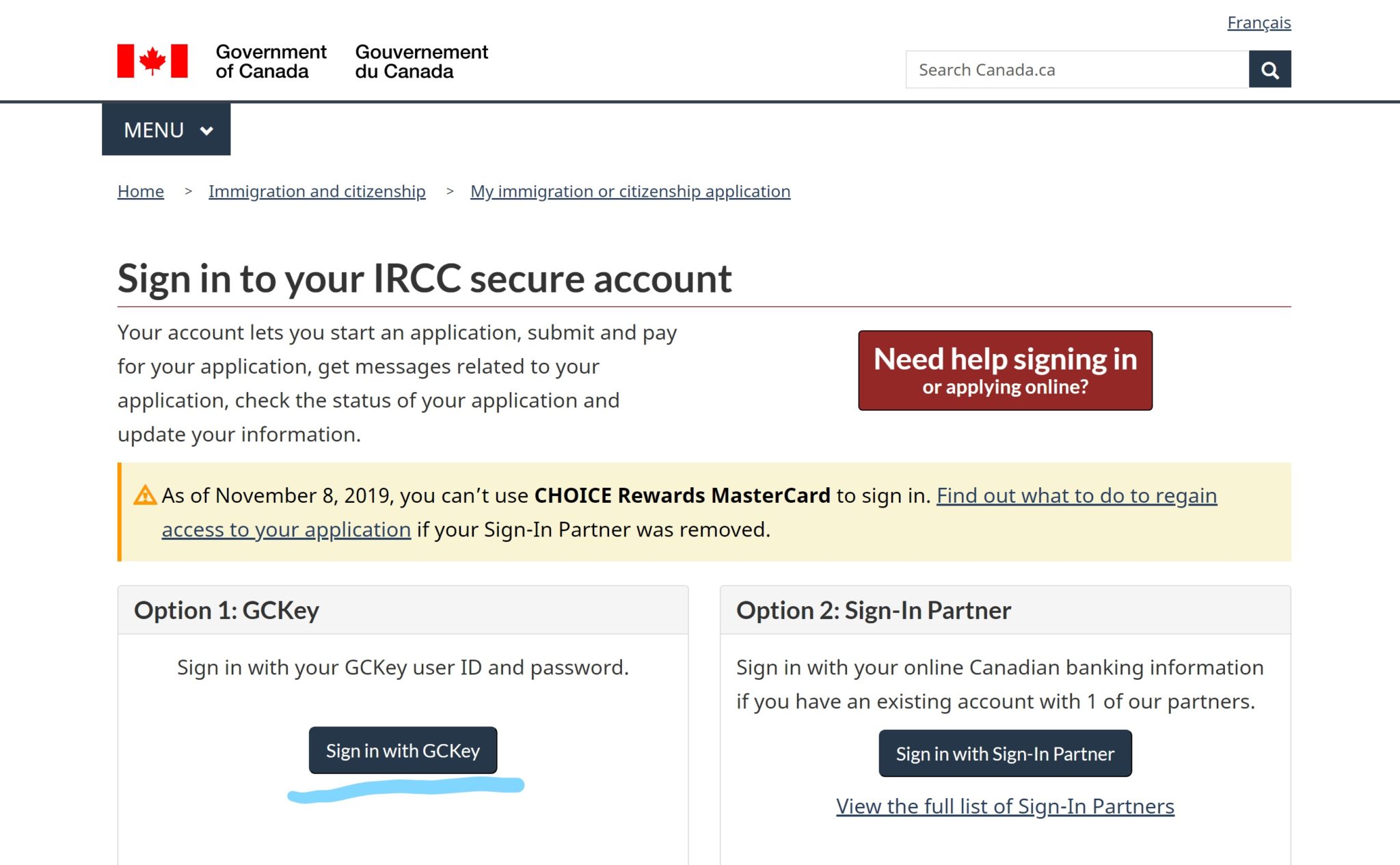Click the Option 1: GCKey panel heading
This screenshot has height=865, width=1400.
(x=226, y=610)
